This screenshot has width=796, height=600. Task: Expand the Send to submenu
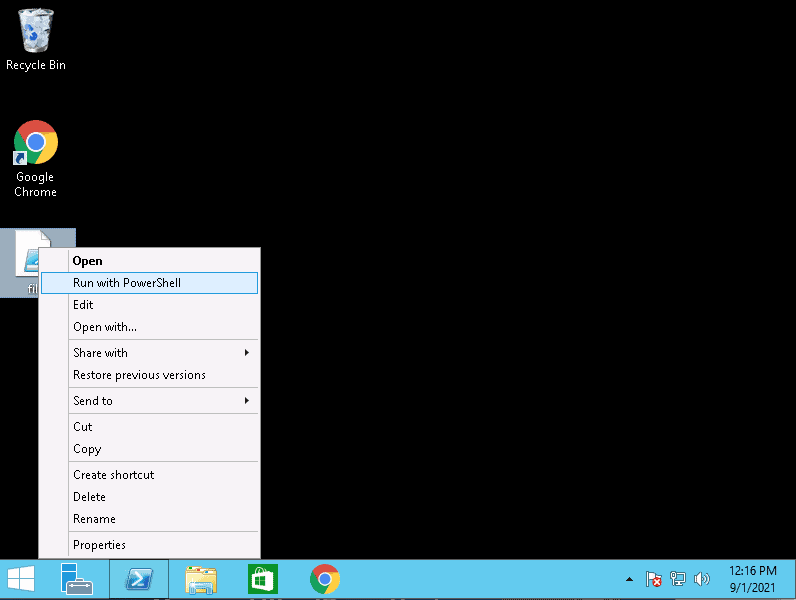click(149, 401)
